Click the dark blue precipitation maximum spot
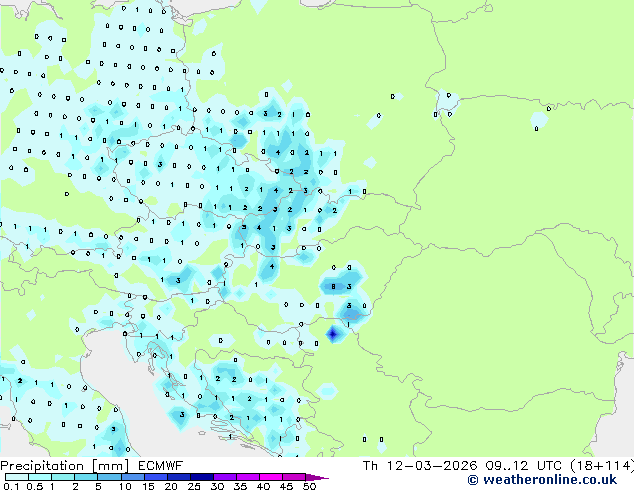Image resolution: width=634 pixels, height=490 pixels. click(x=333, y=334)
